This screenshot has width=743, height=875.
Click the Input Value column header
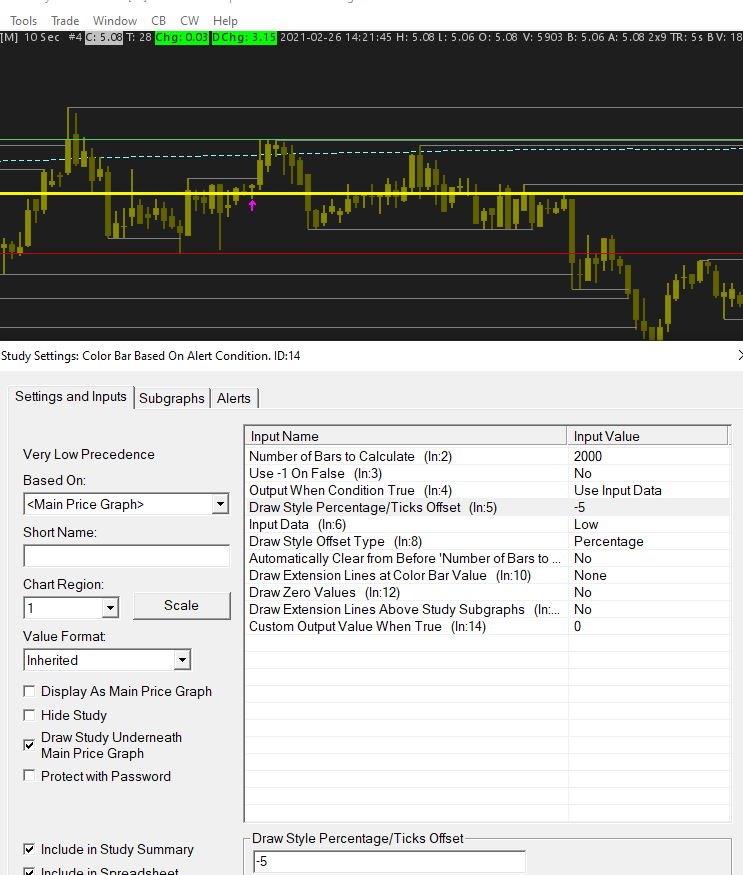(x=648, y=436)
